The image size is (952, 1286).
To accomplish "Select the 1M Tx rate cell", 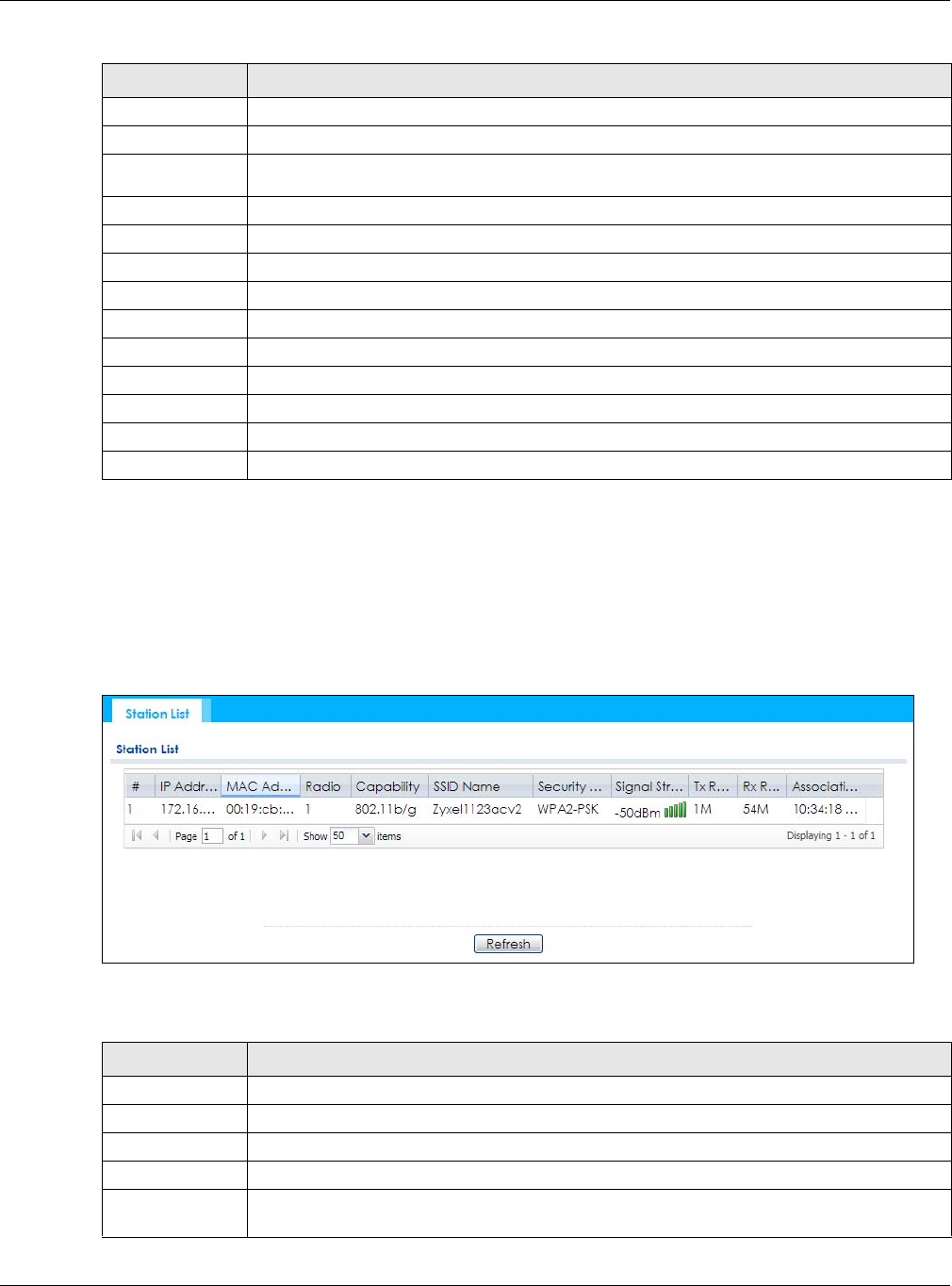I will point(702,809).
